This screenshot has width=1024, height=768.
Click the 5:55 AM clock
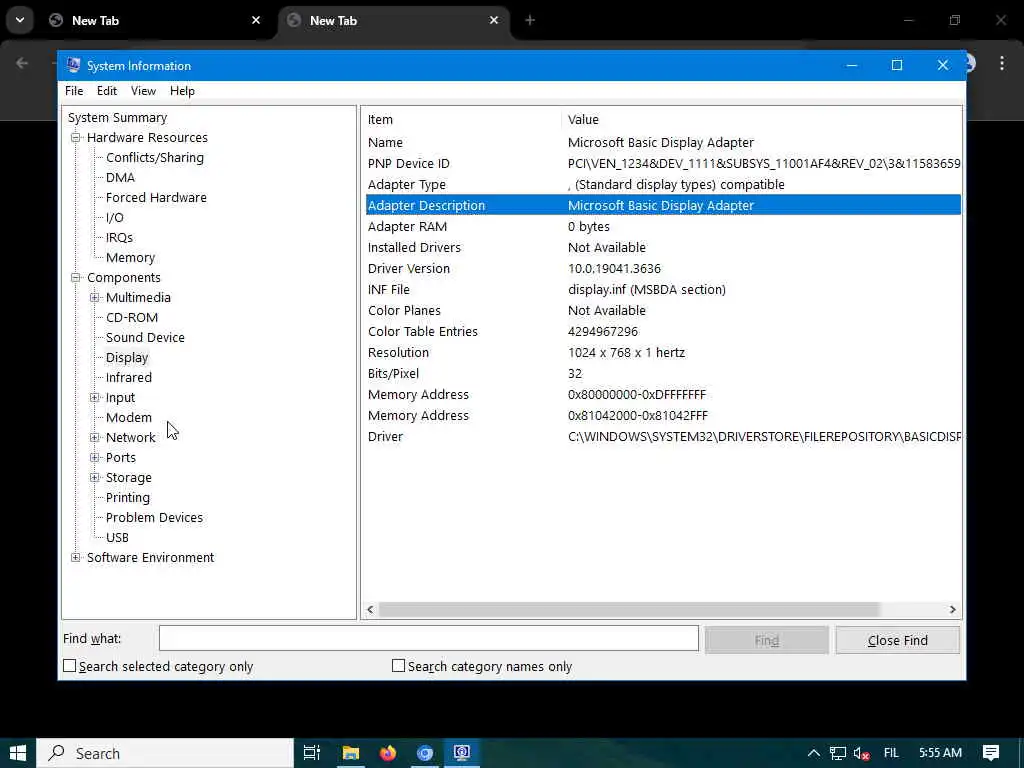tap(940, 753)
